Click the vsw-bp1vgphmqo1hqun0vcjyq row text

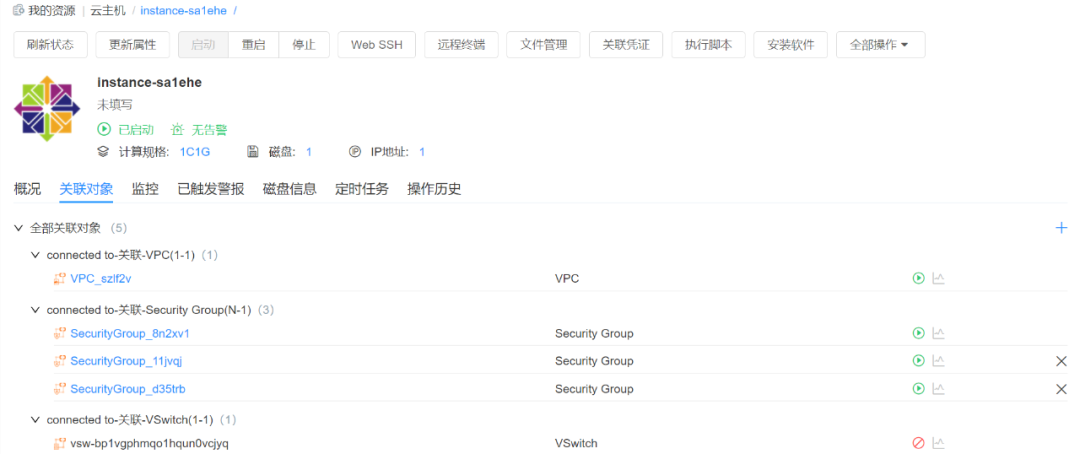(149, 444)
